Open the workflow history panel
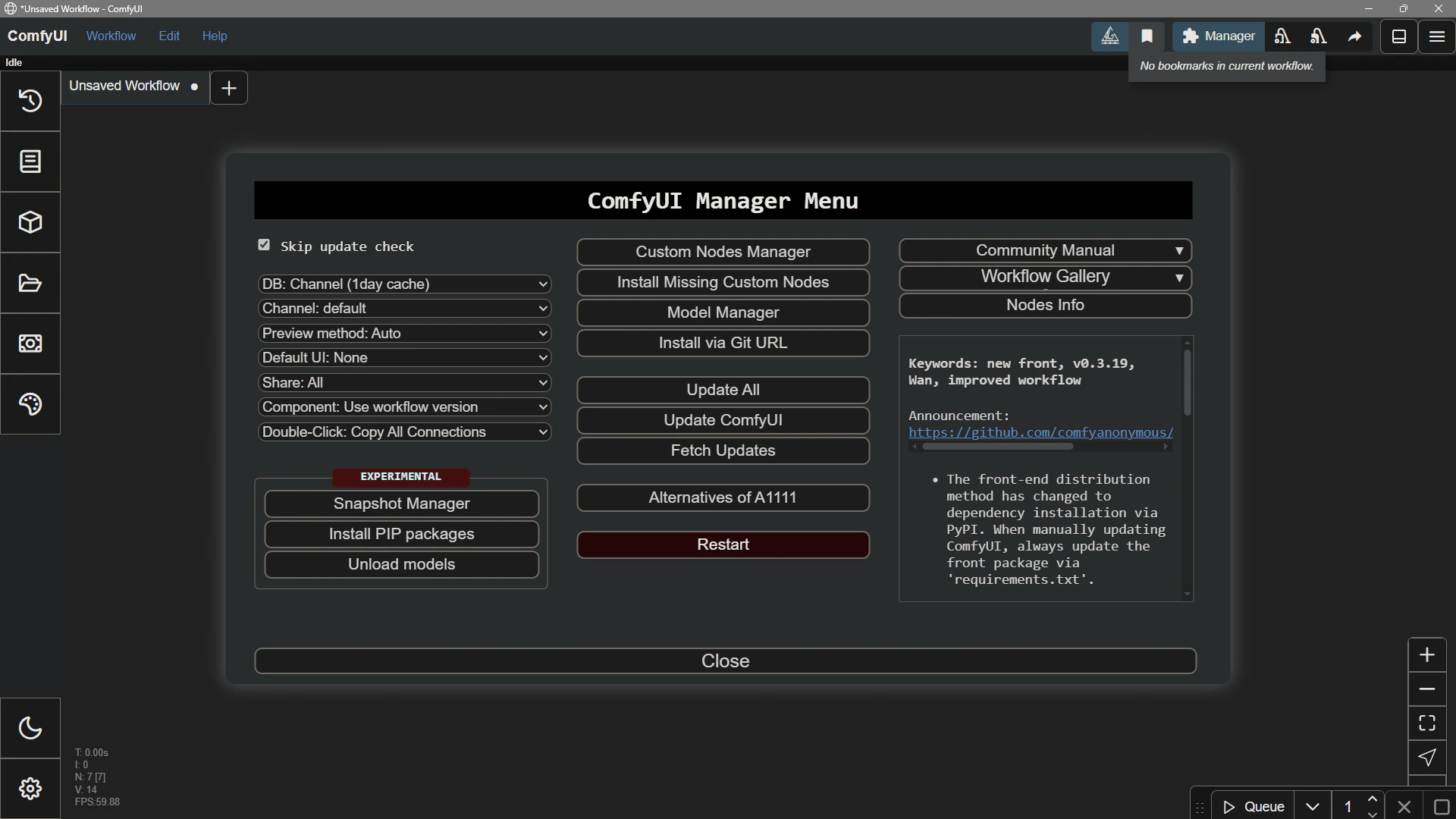The image size is (1456, 819). (30, 101)
